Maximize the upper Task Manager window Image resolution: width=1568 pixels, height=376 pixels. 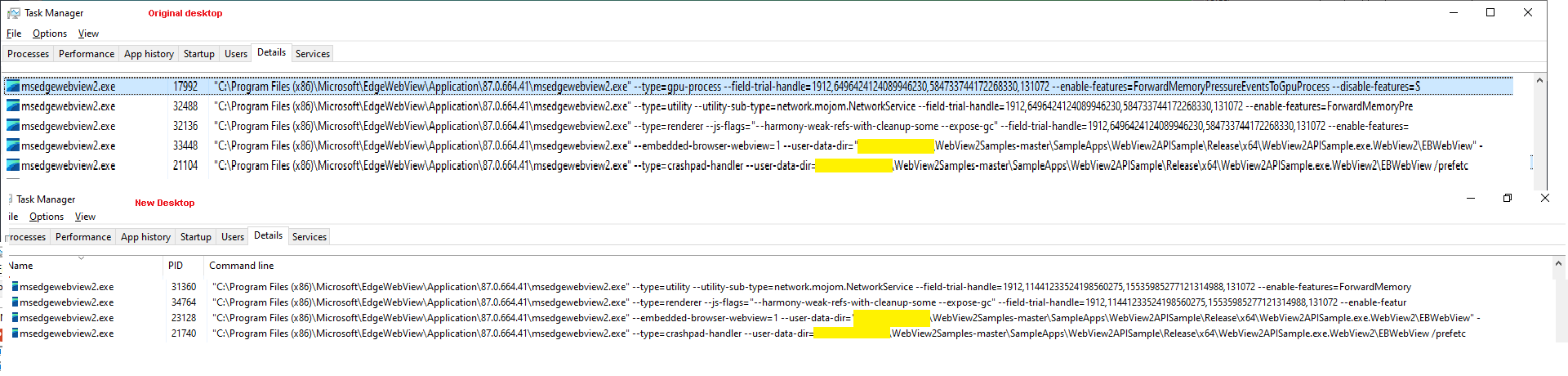tap(1490, 13)
